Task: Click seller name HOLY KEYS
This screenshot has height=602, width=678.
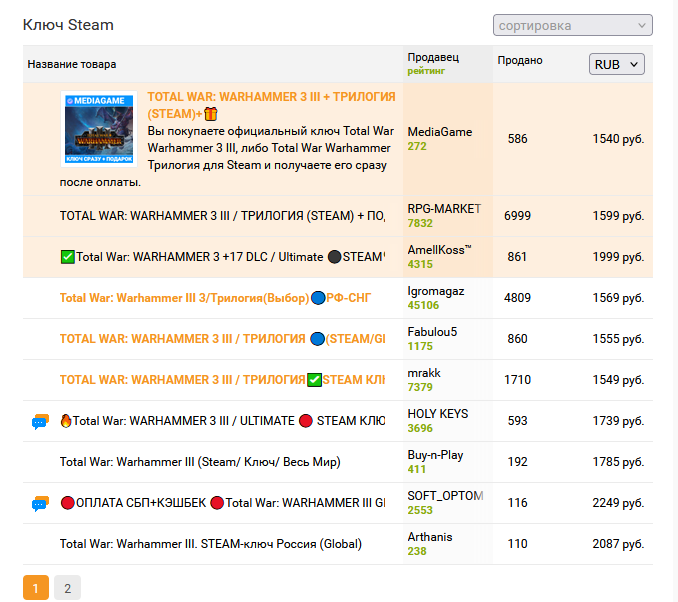Action: pos(438,414)
